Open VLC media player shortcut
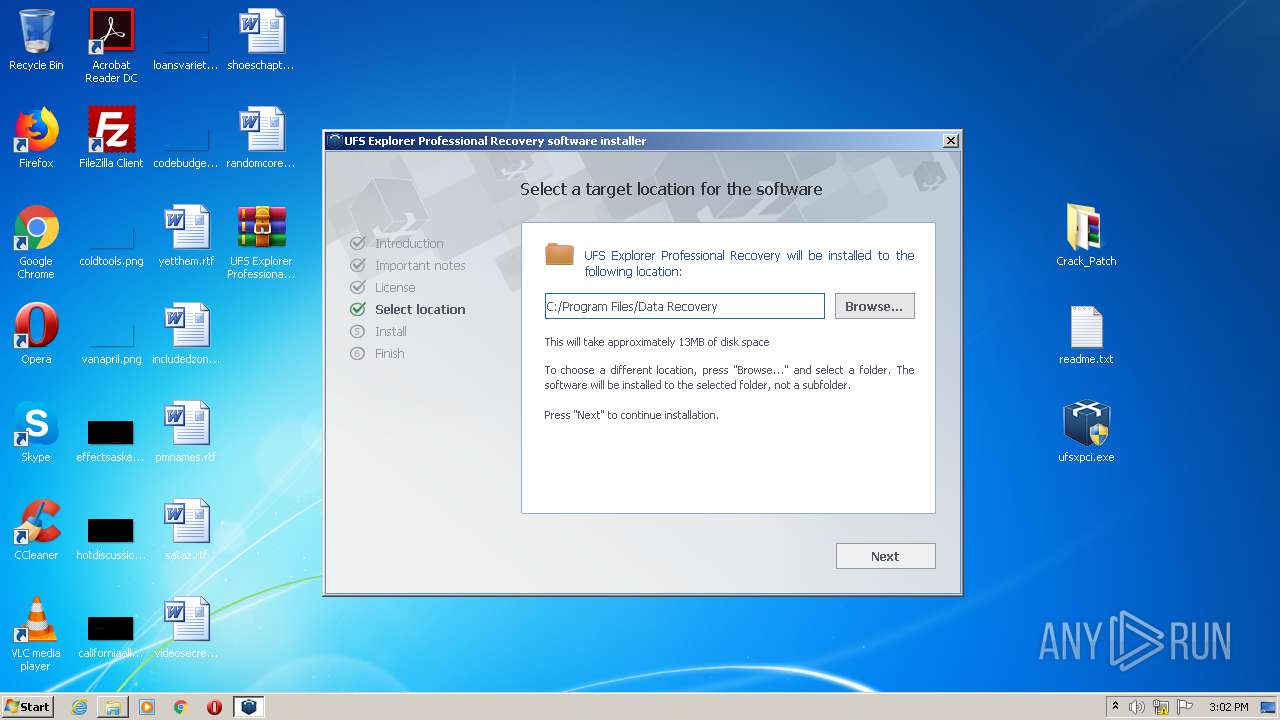The image size is (1280, 720). click(36, 634)
